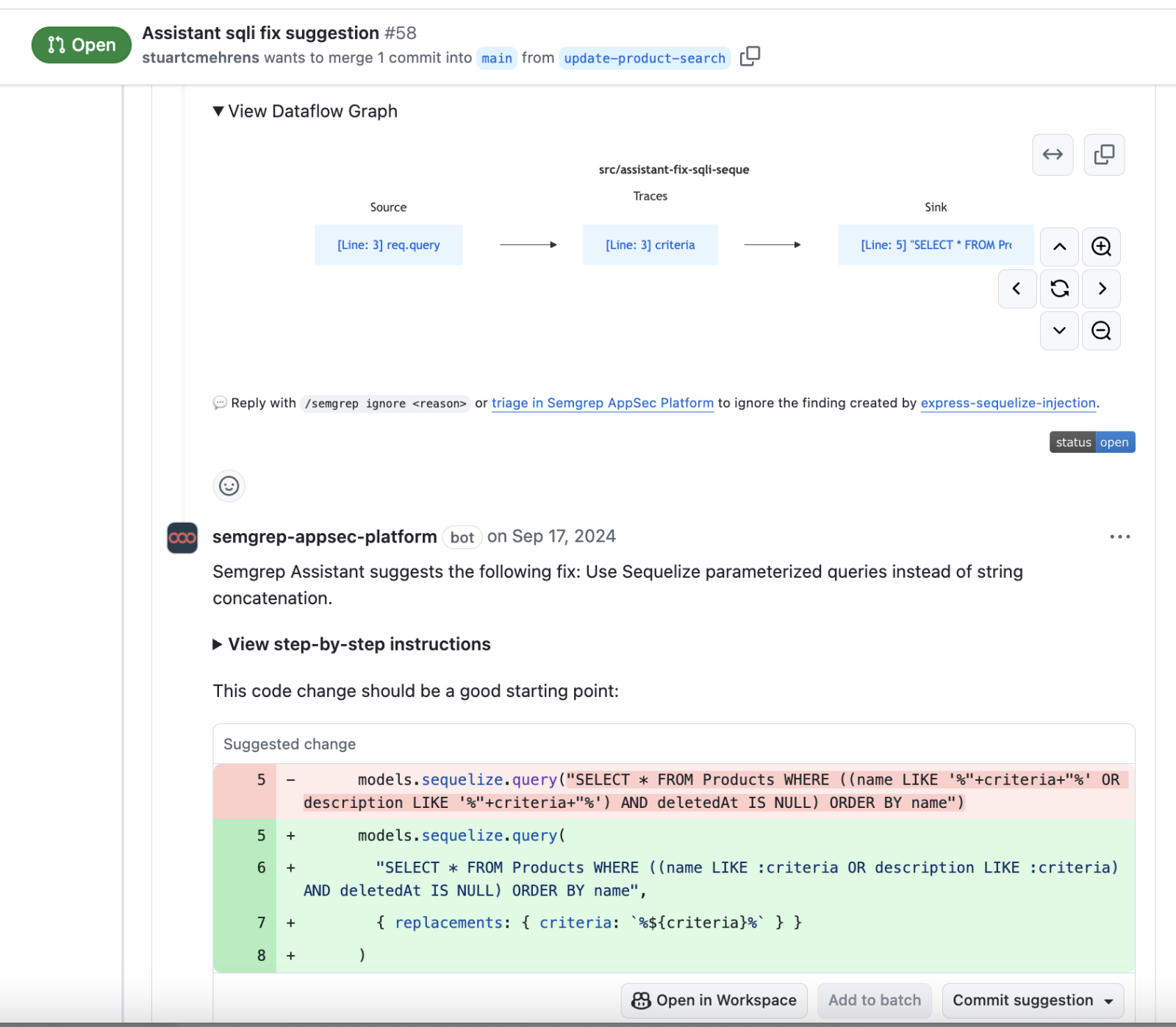Select the req.query source node
1176x1027 pixels.
[x=388, y=245]
